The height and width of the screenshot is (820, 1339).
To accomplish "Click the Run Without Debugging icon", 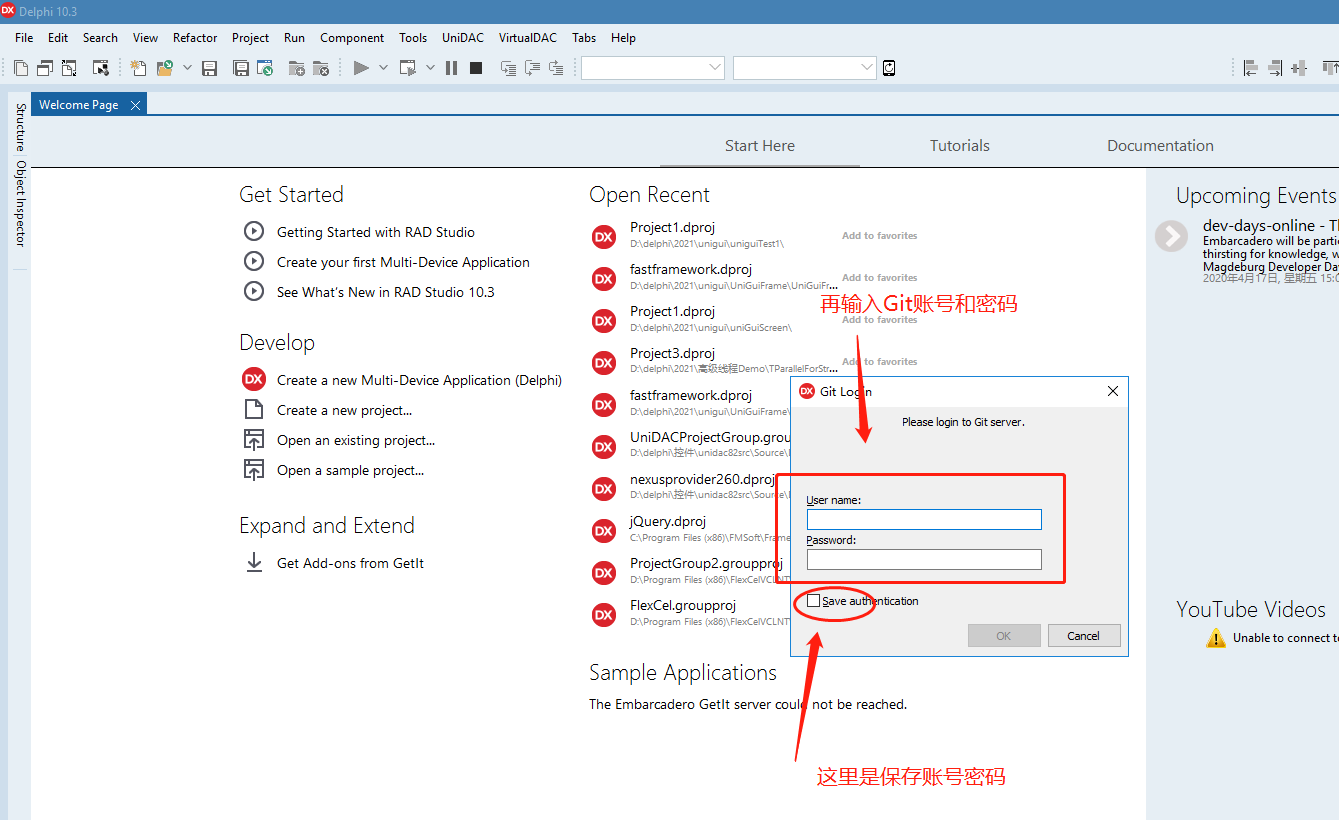I will coord(408,68).
